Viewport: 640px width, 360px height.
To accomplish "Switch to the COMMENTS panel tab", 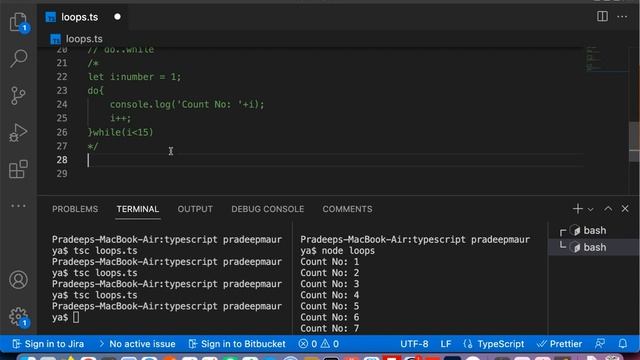I will pyautogui.click(x=347, y=209).
